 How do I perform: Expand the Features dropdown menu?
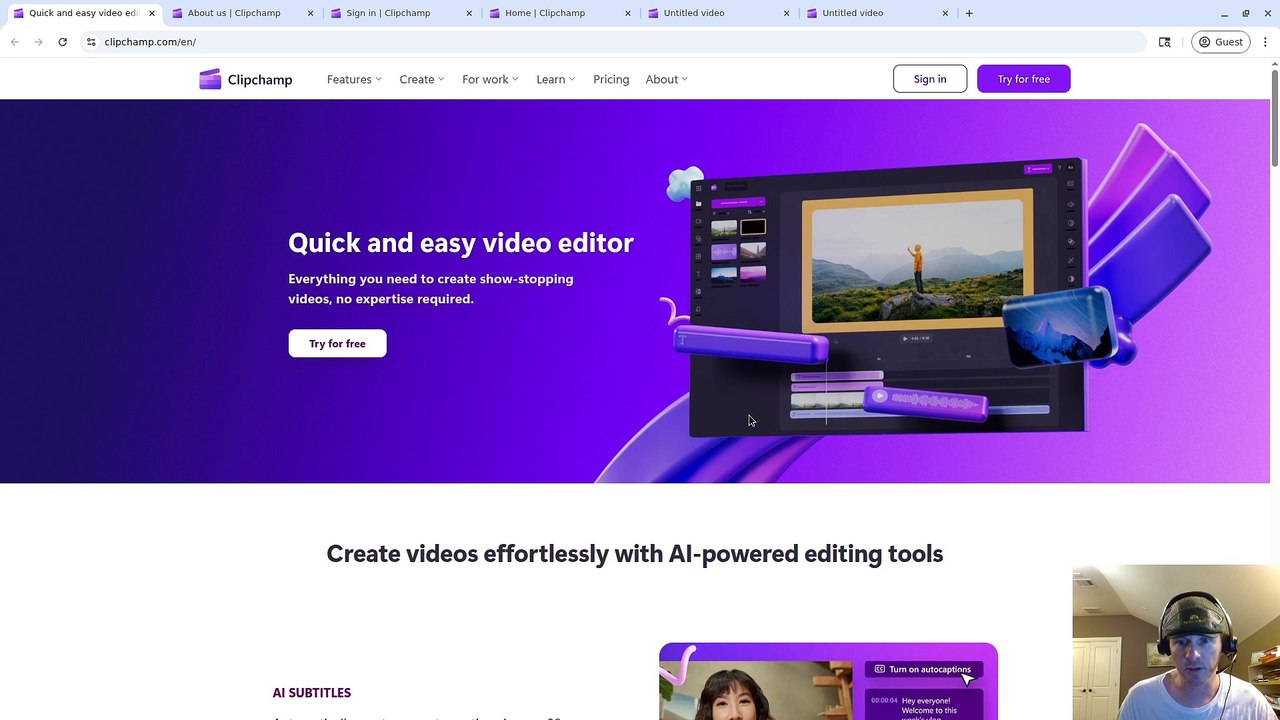[x=354, y=79]
